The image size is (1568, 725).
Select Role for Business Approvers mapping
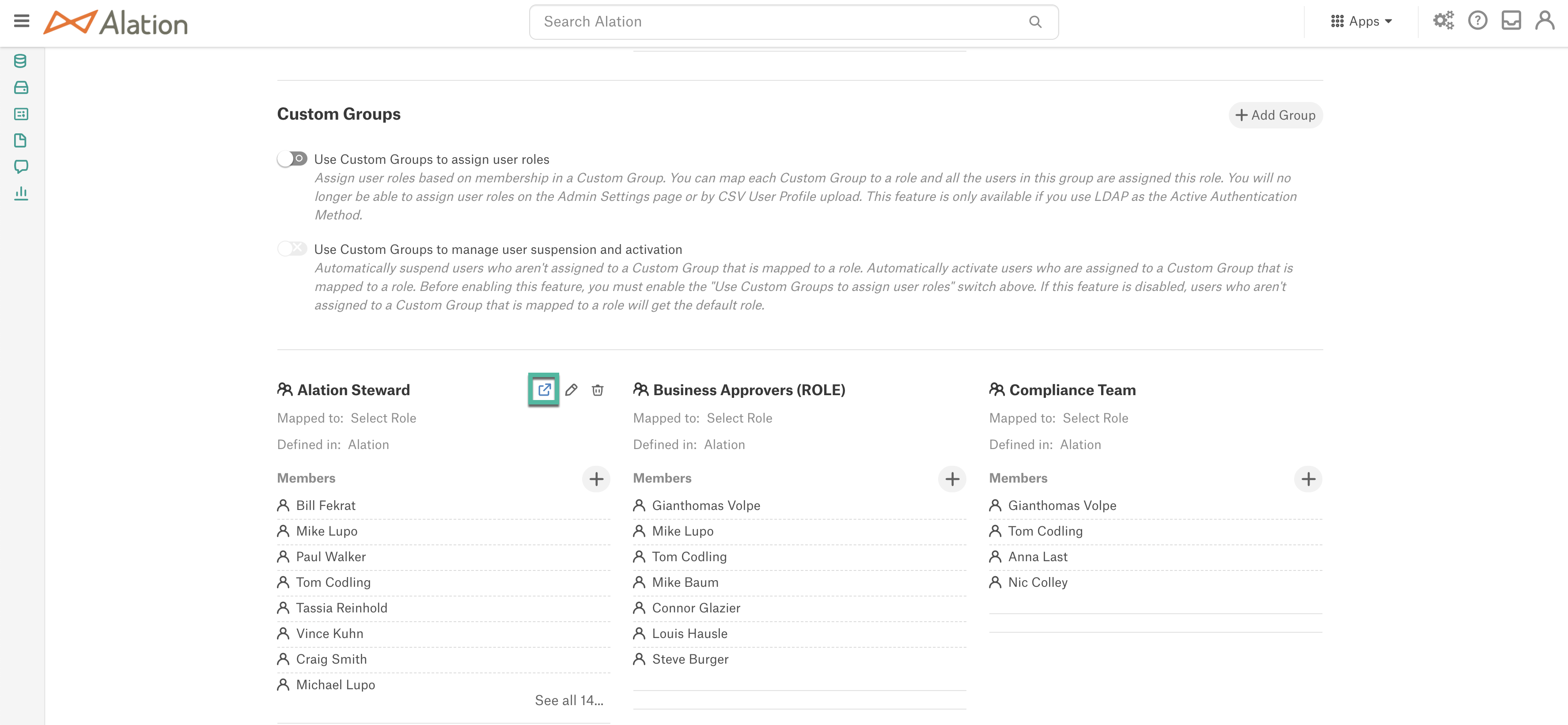[x=739, y=418]
